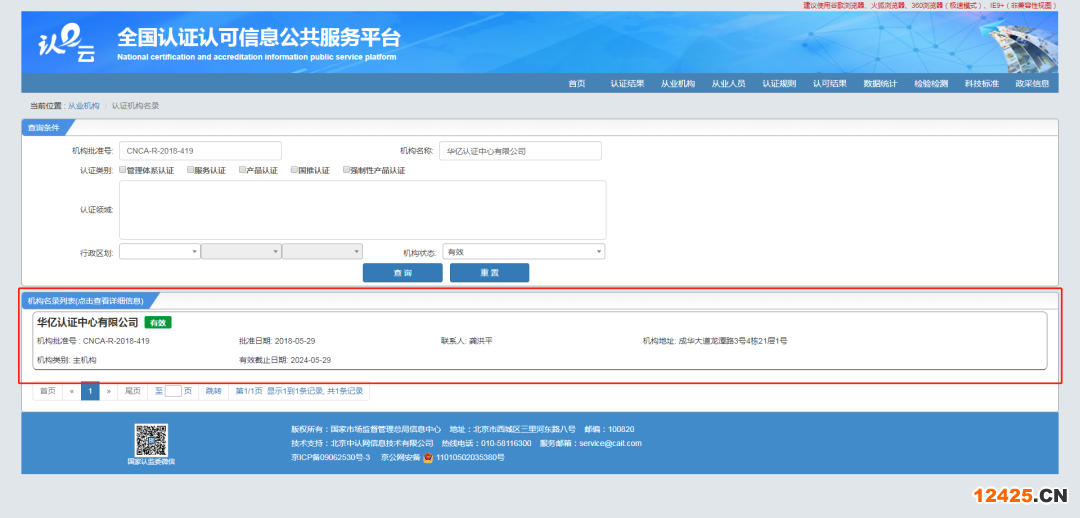Click the 认e云 platform logo
Screen dimensions: 1080x518
pos(67,45)
